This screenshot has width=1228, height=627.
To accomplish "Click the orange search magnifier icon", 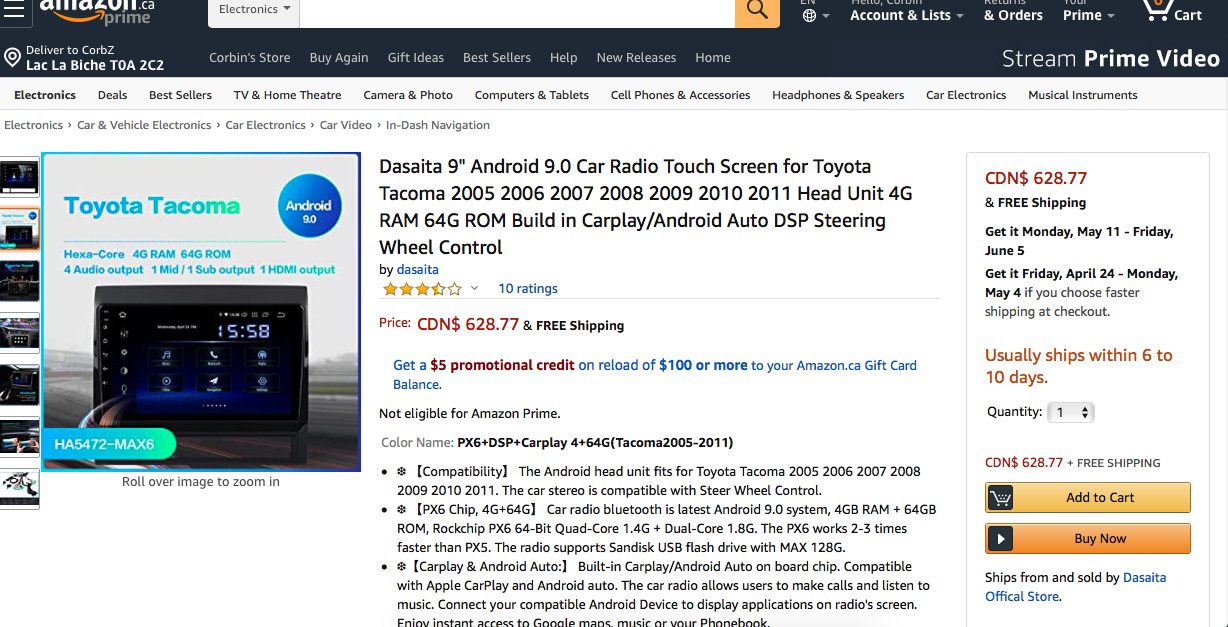I will tap(757, 10).
